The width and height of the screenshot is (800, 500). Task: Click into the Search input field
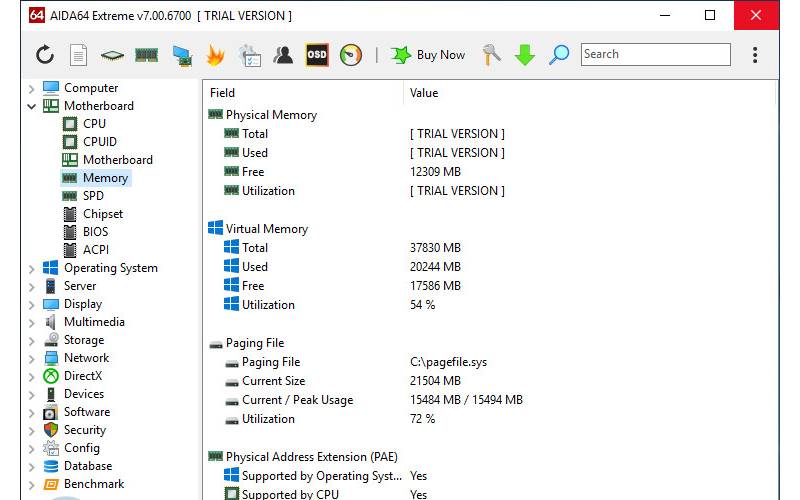coord(654,55)
